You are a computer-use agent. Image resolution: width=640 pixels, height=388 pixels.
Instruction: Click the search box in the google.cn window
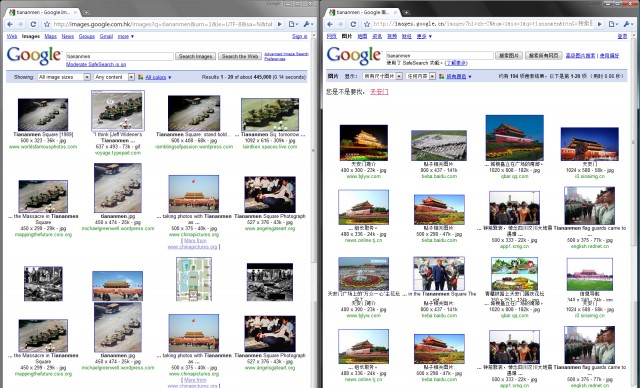440,55
